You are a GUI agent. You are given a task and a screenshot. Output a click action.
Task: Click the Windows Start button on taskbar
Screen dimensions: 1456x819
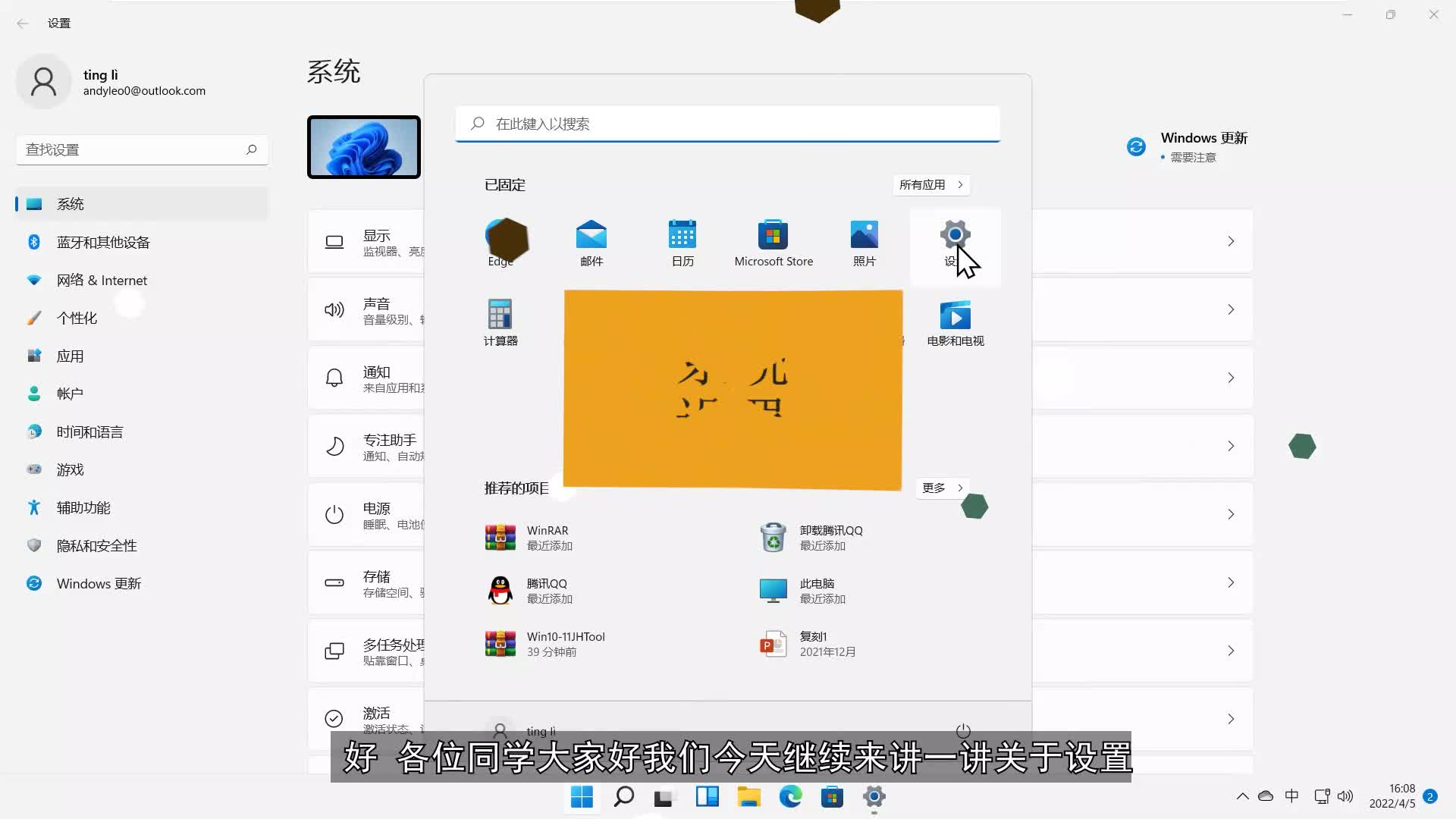[582, 797]
